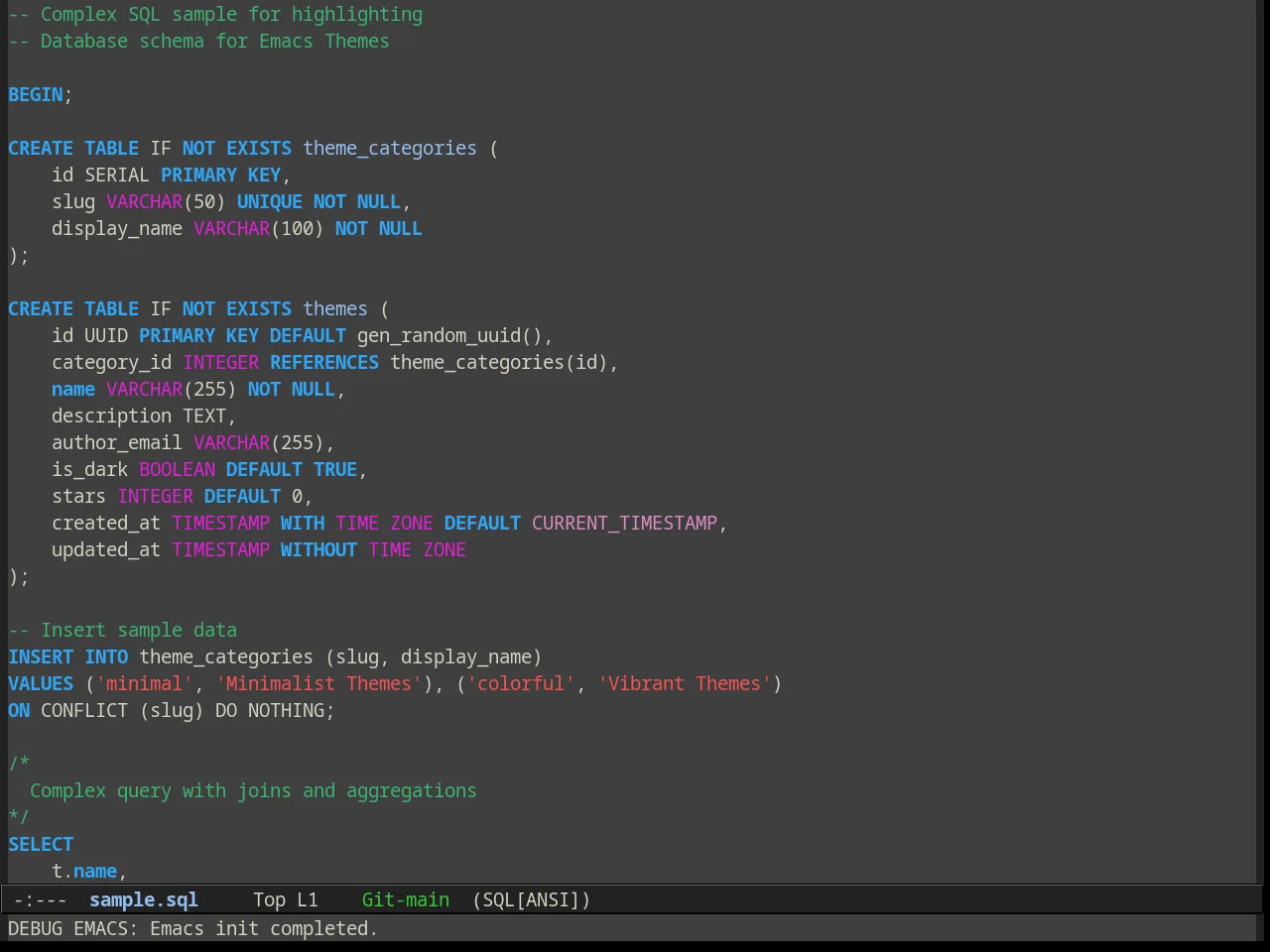Click BOOLEAN type on is_dark line

(177, 469)
